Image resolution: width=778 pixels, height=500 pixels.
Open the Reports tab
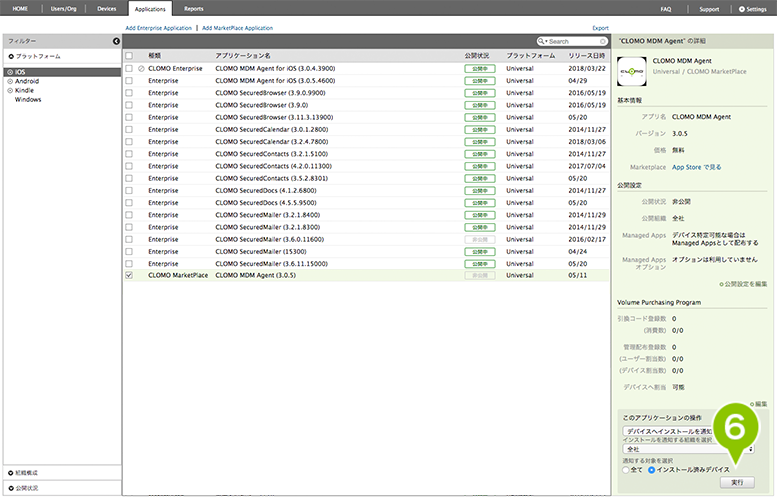pyautogui.click(x=194, y=8)
